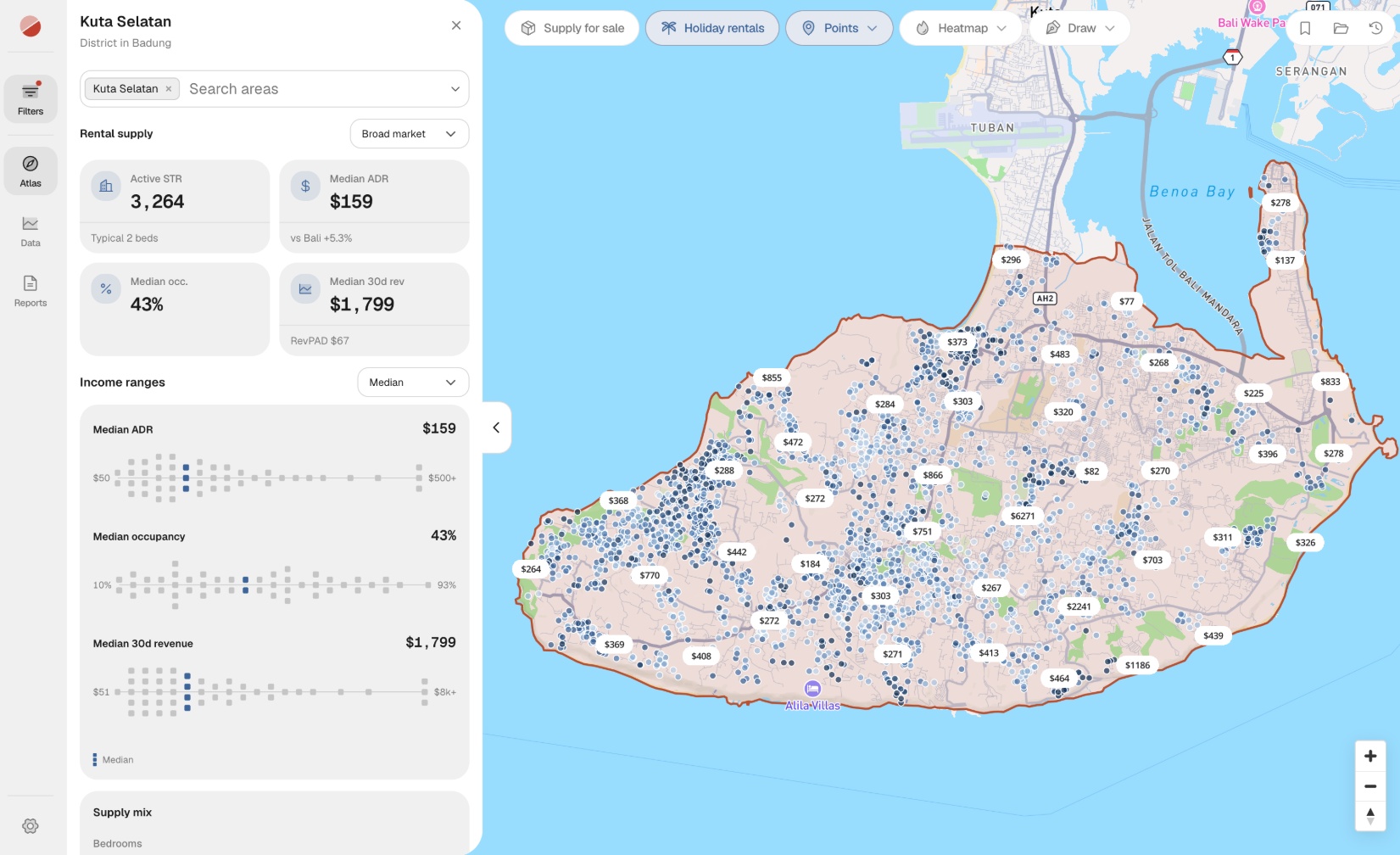Expand the search areas chevron

455,89
